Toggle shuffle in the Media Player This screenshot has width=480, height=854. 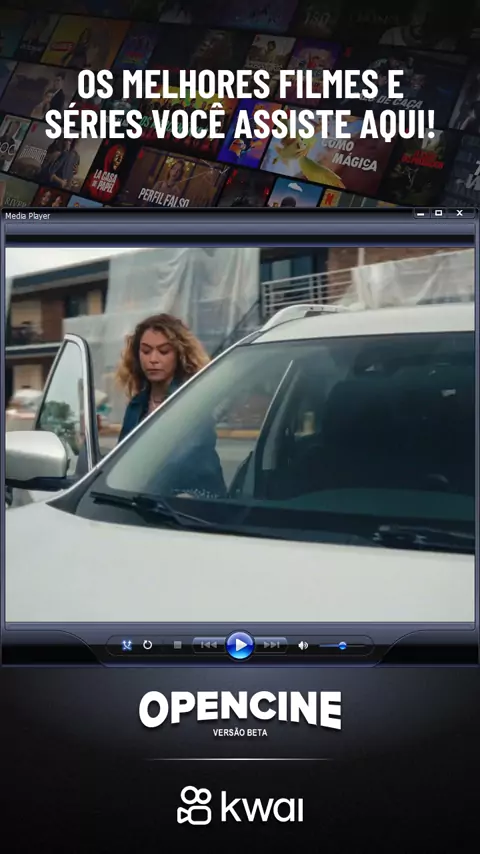[127, 645]
